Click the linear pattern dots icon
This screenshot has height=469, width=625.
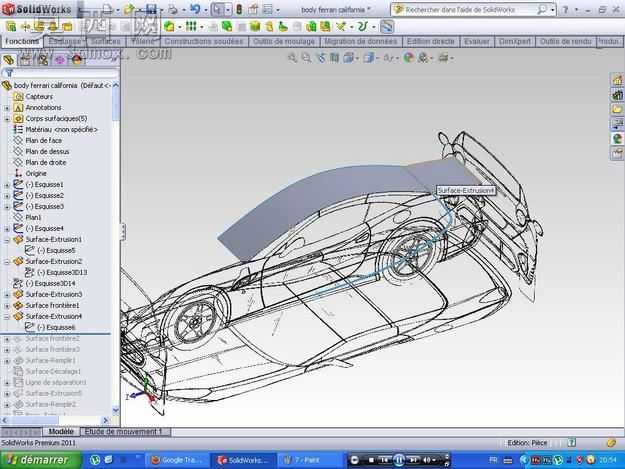(191, 27)
